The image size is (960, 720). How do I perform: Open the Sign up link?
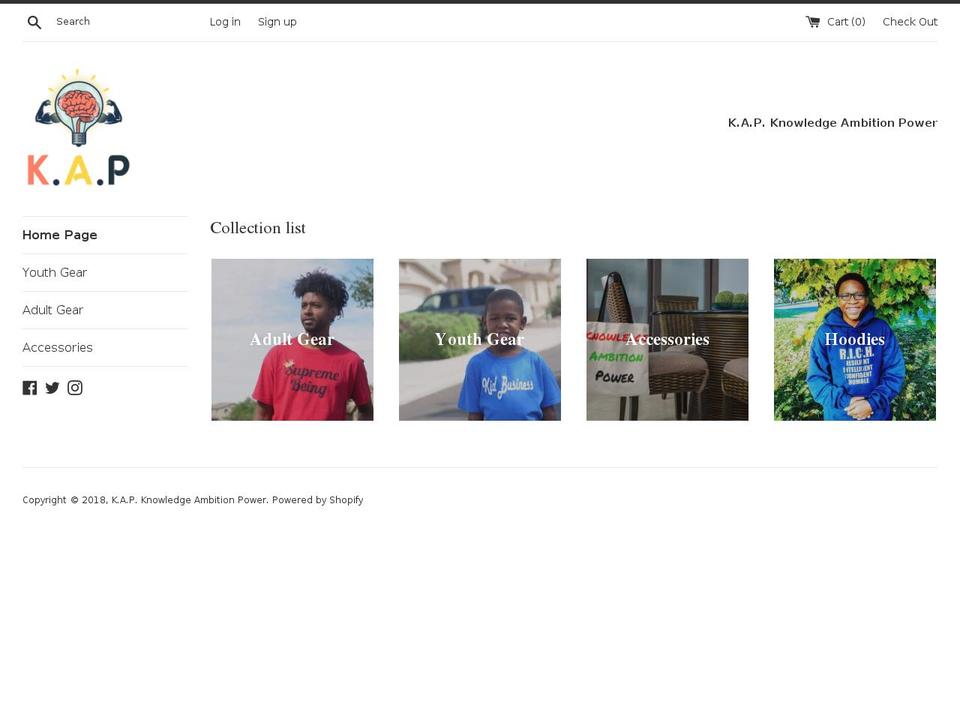277,22
